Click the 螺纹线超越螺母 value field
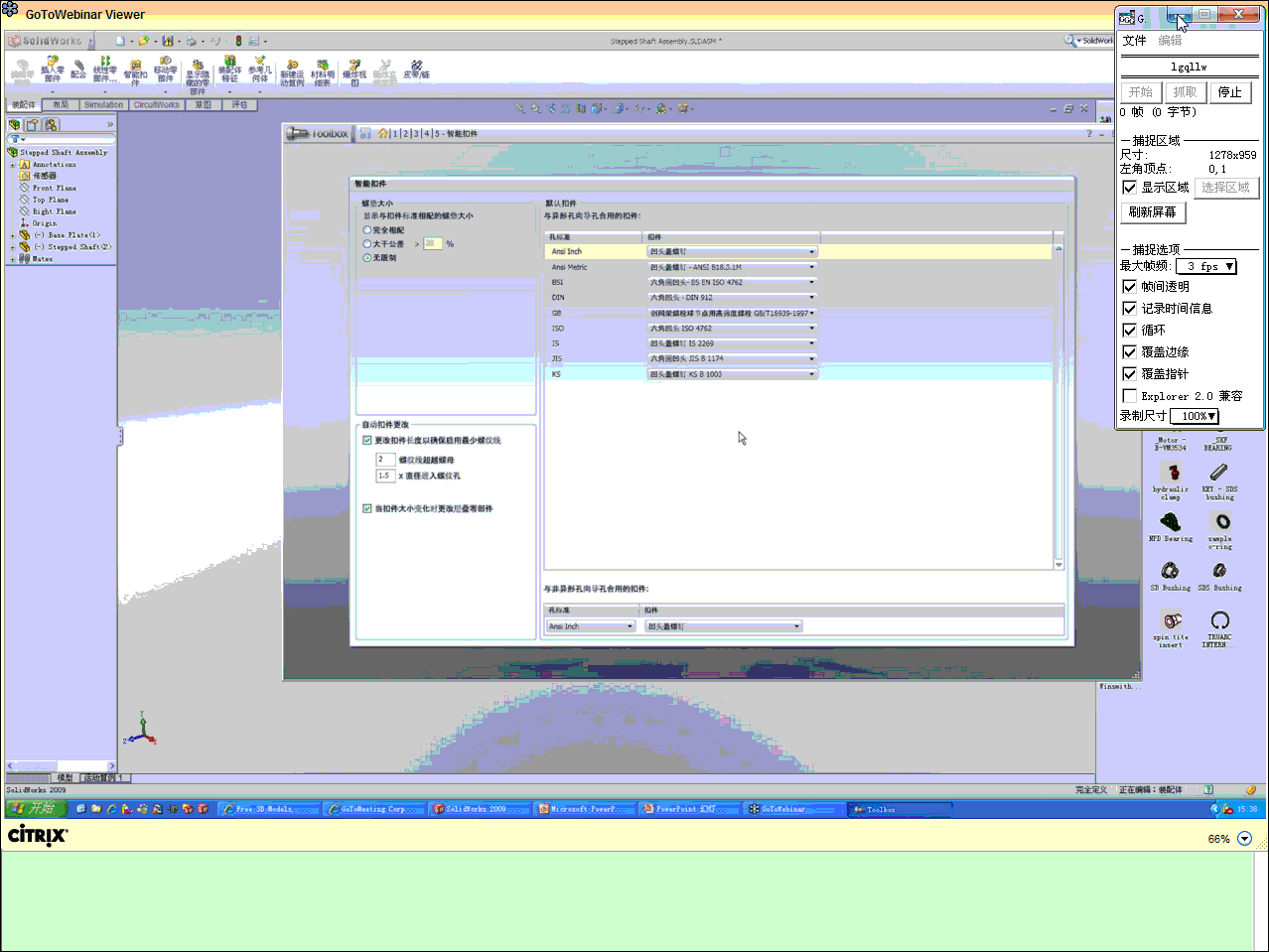The width and height of the screenshot is (1269, 952). coord(385,460)
